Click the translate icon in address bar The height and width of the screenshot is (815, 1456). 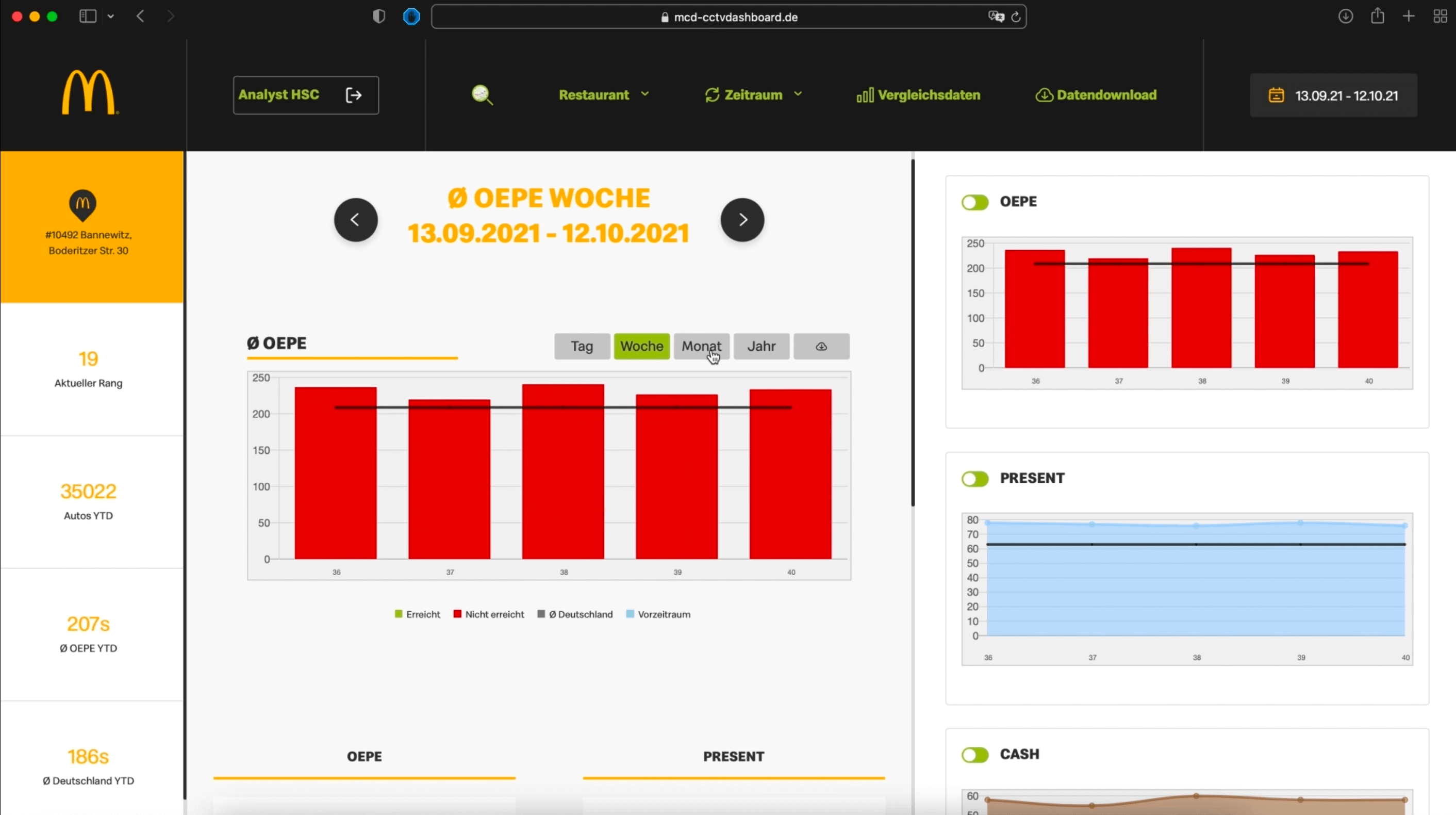pos(996,17)
